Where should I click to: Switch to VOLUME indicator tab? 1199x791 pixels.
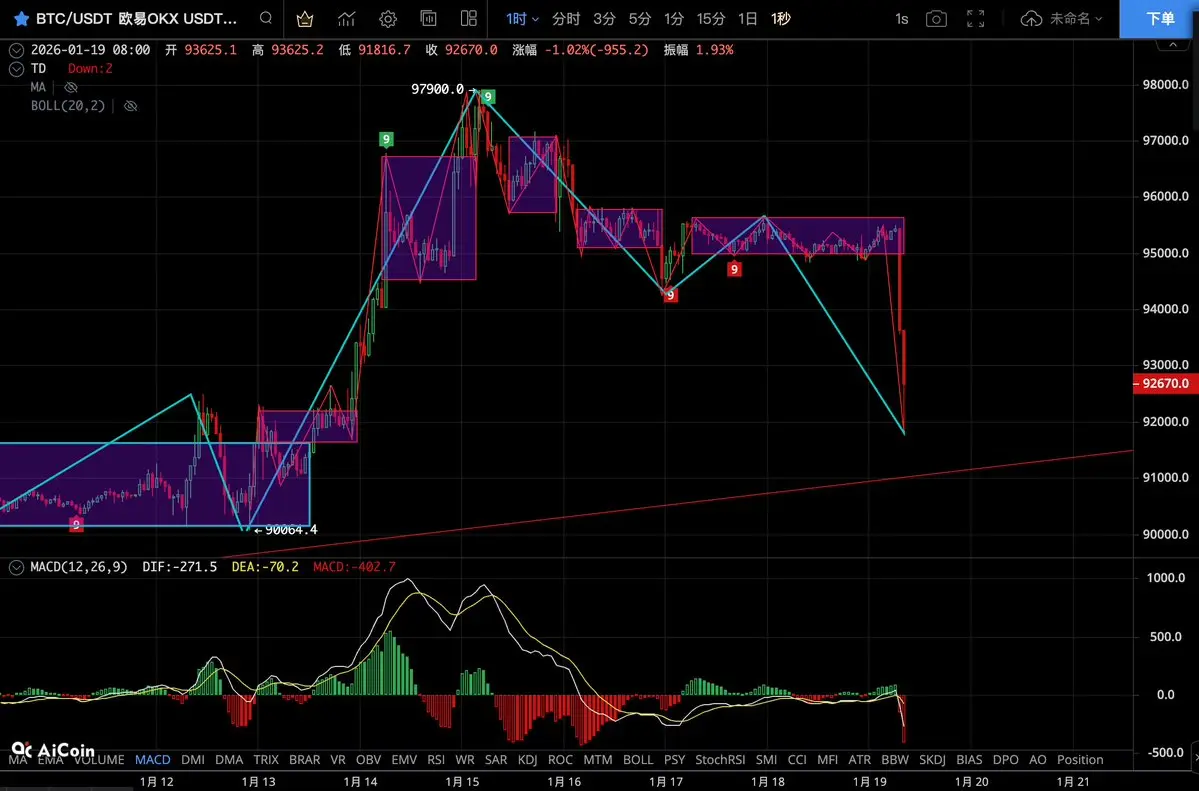(x=99, y=760)
